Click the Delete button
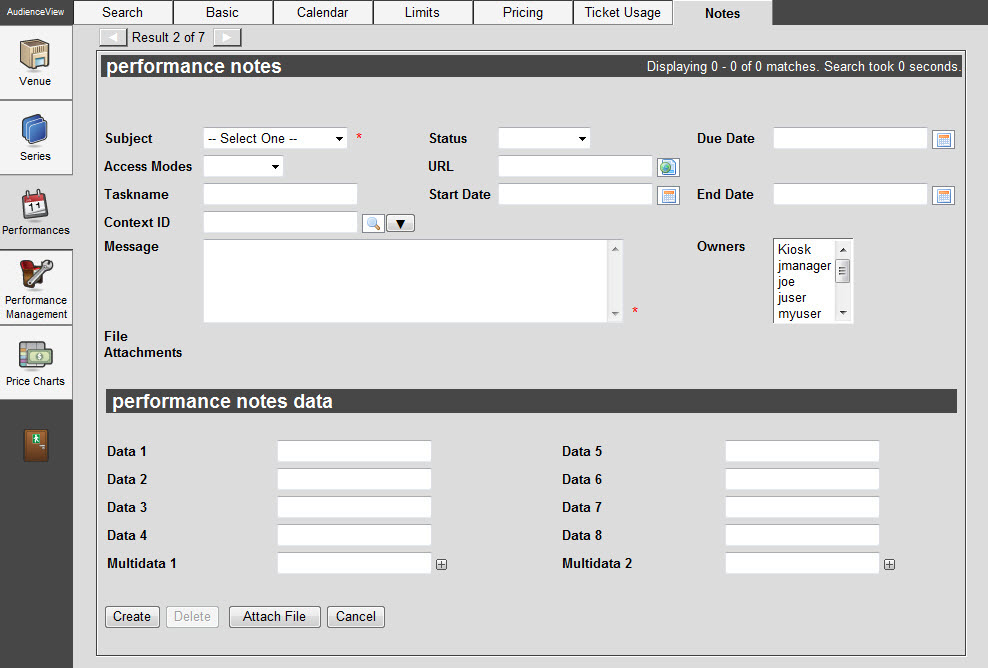 (x=192, y=616)
